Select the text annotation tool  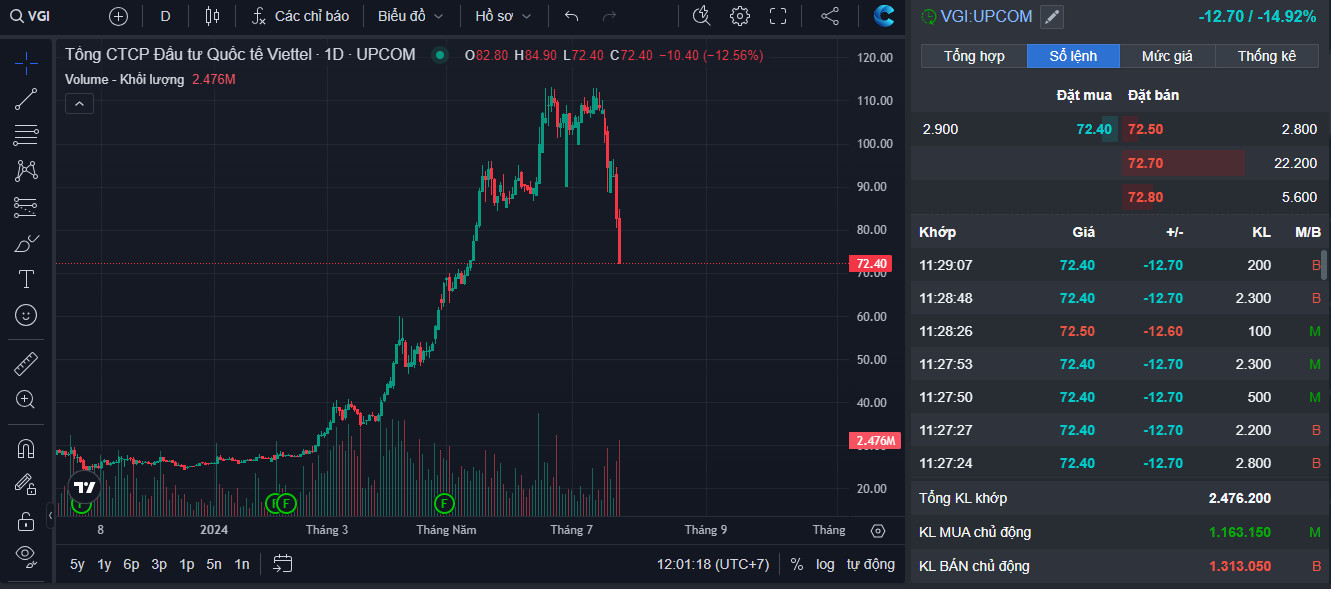(26, 279)
